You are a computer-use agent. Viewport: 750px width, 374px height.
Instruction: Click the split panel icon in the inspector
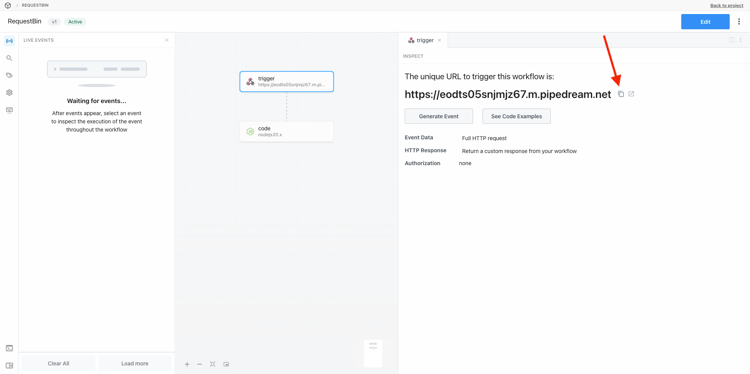[x=731, y=40]
